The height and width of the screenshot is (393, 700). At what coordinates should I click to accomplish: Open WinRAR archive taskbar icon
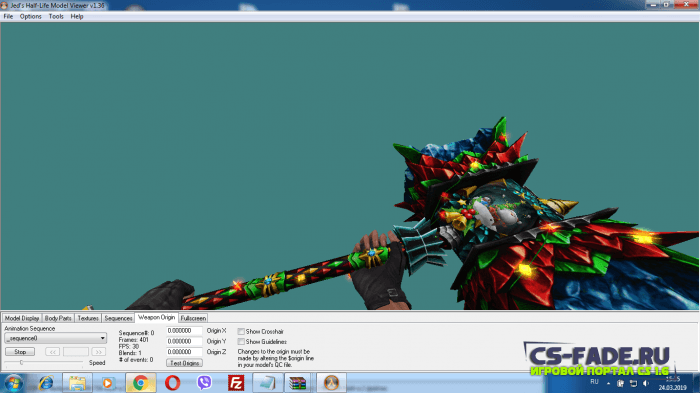click(297, 383)
